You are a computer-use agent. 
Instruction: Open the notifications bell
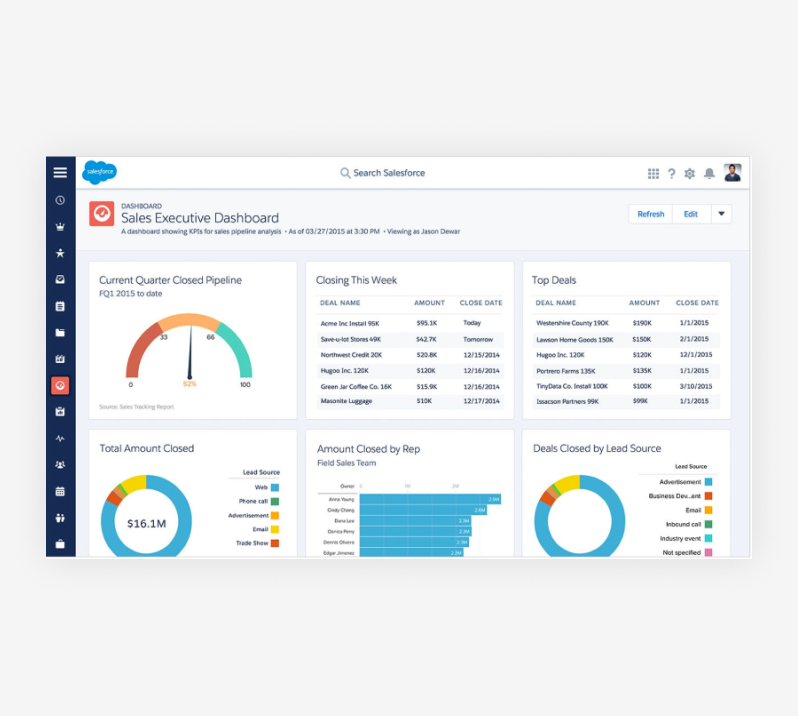point(709,174)
